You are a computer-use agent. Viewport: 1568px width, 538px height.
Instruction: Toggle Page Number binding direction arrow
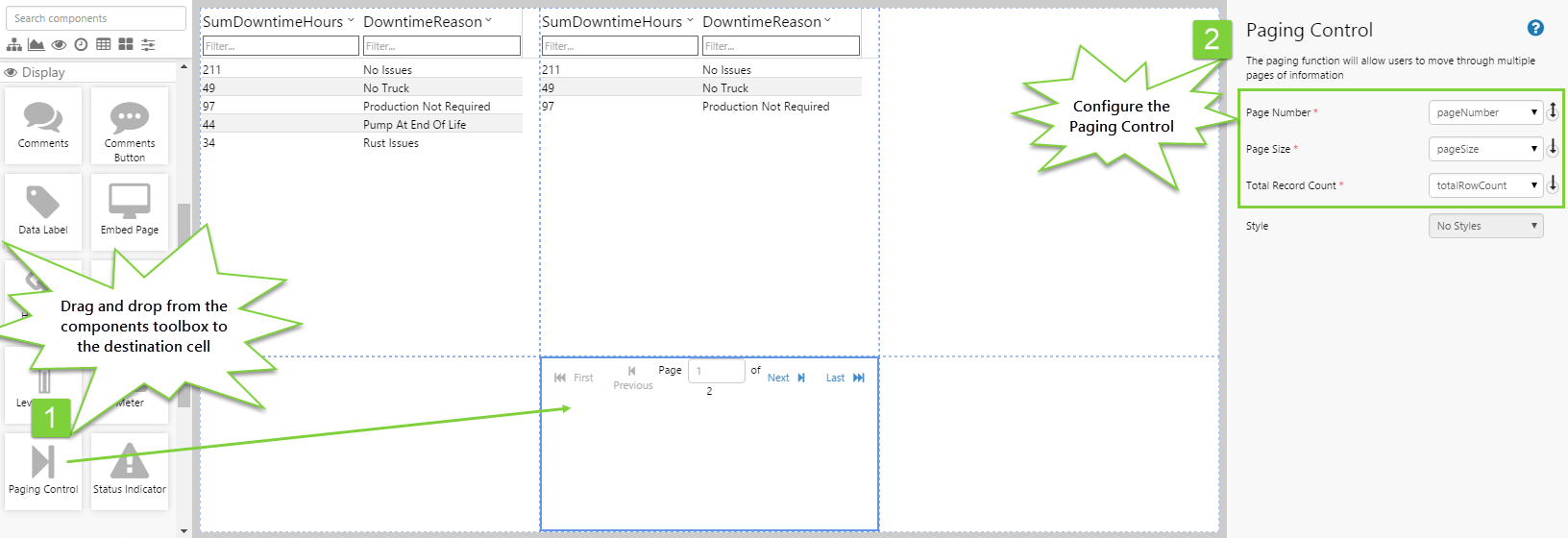tap(1553, 111)
